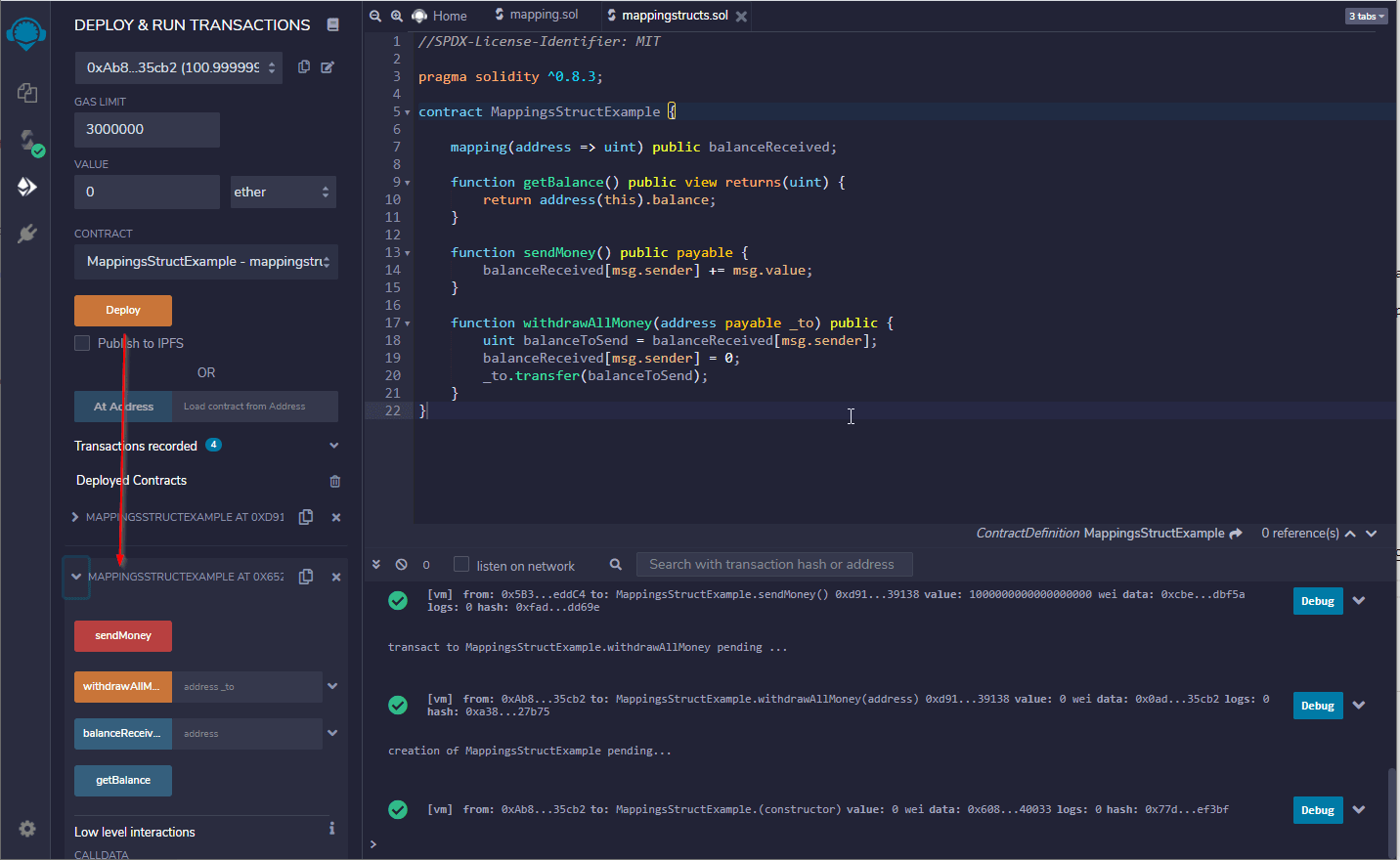The width and height of the screenshot is (1400, 860).
Task: Expand withdrawAllMoney parameters chevron
Action: coord(332,686)
